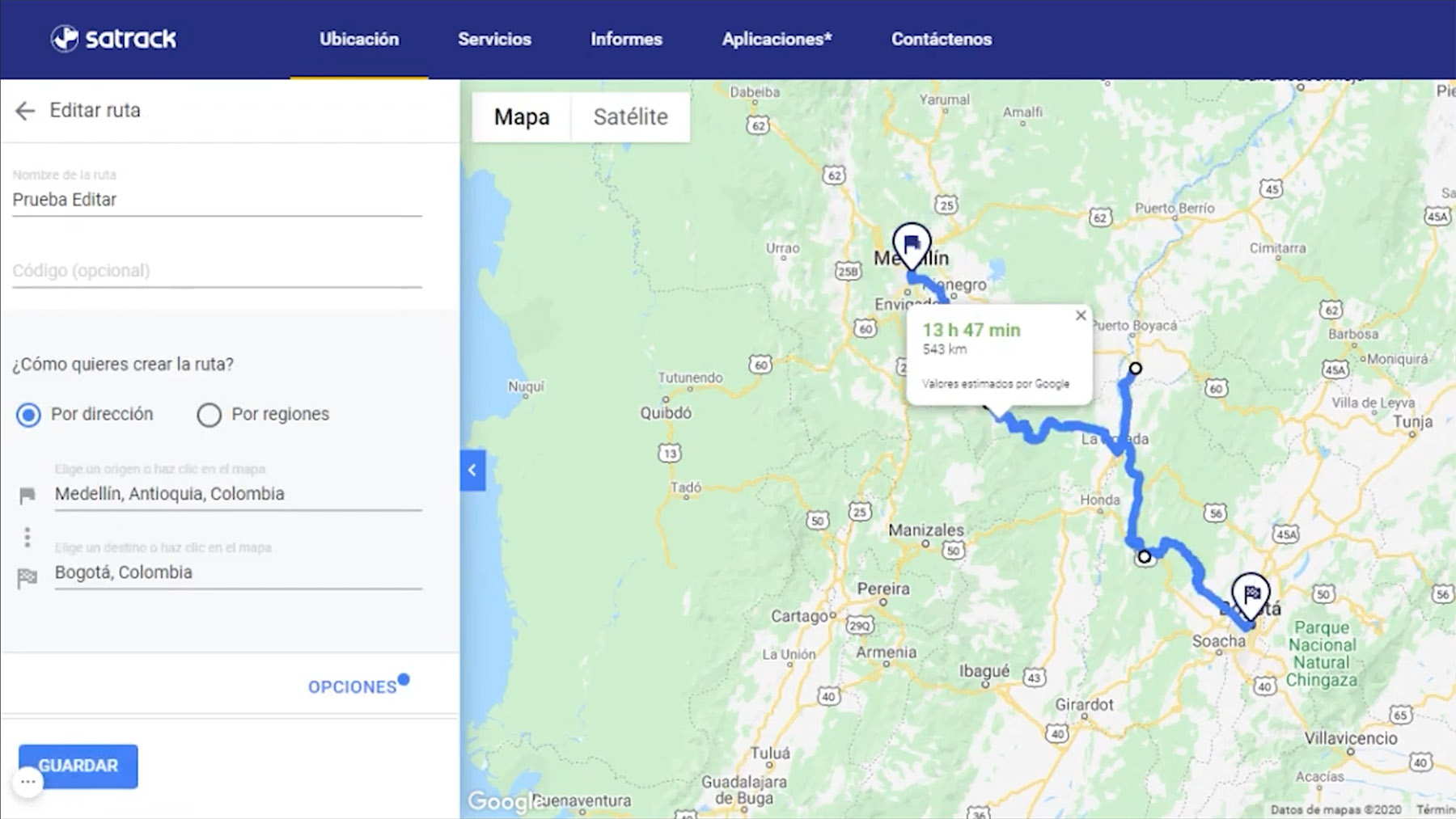This screenshot has height=819, width=1456.
Task: Go back using the Editar ruta arrow
Action: 25,111
